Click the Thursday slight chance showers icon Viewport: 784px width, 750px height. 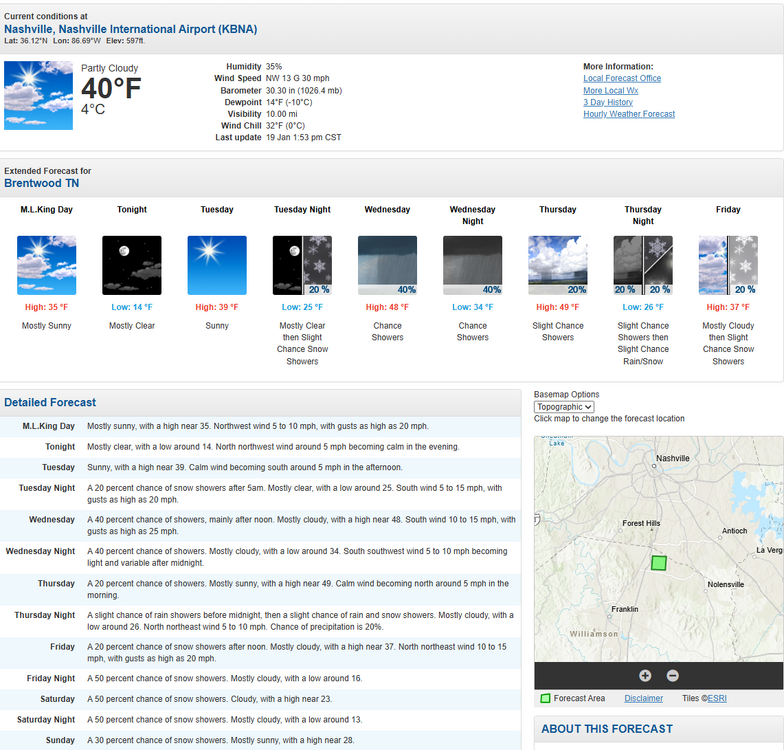coord(557,265)
